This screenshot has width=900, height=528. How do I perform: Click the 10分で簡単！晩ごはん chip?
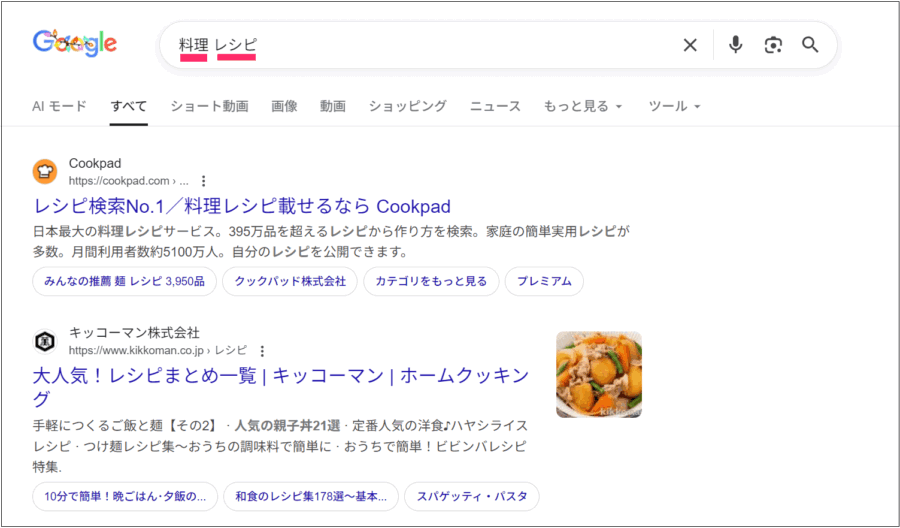[x=125, y=496]
